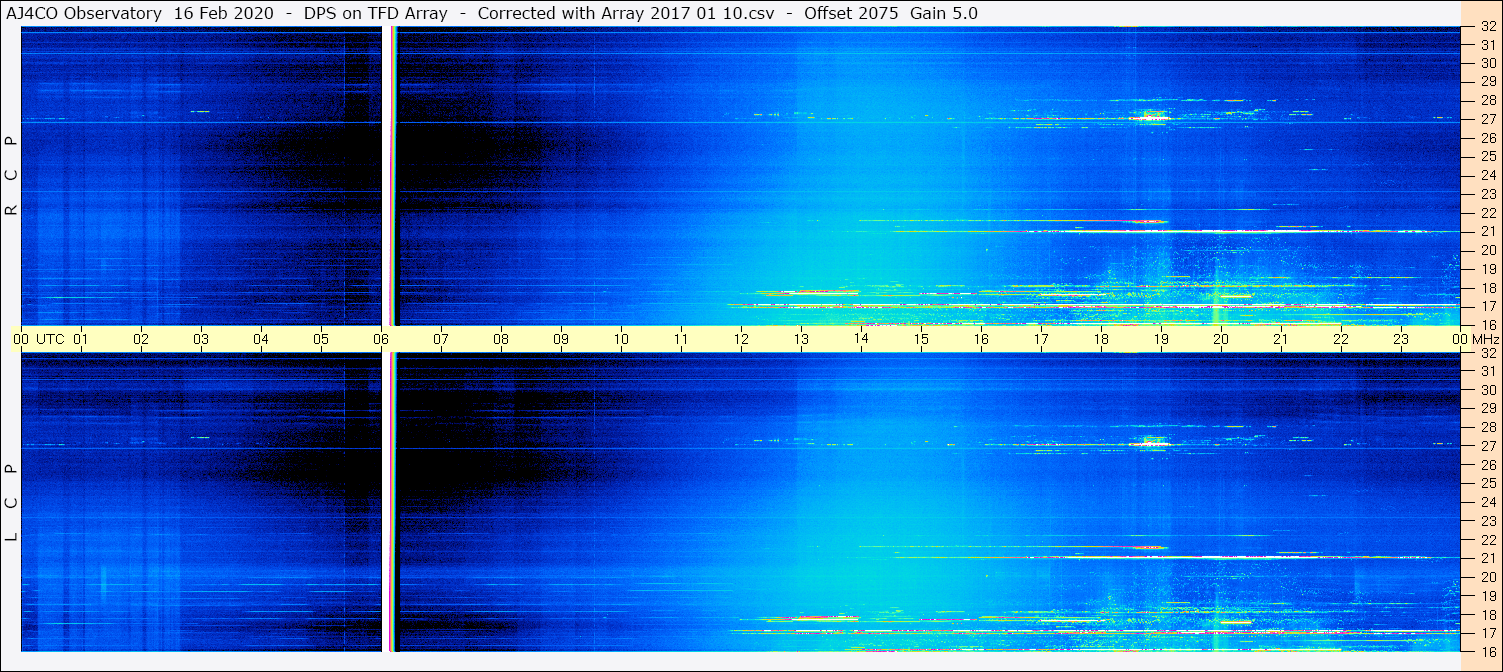Click the 22 MHz label in LCP panel
This screenshot has height=672, width=1503.
[x=1487, y=540]
